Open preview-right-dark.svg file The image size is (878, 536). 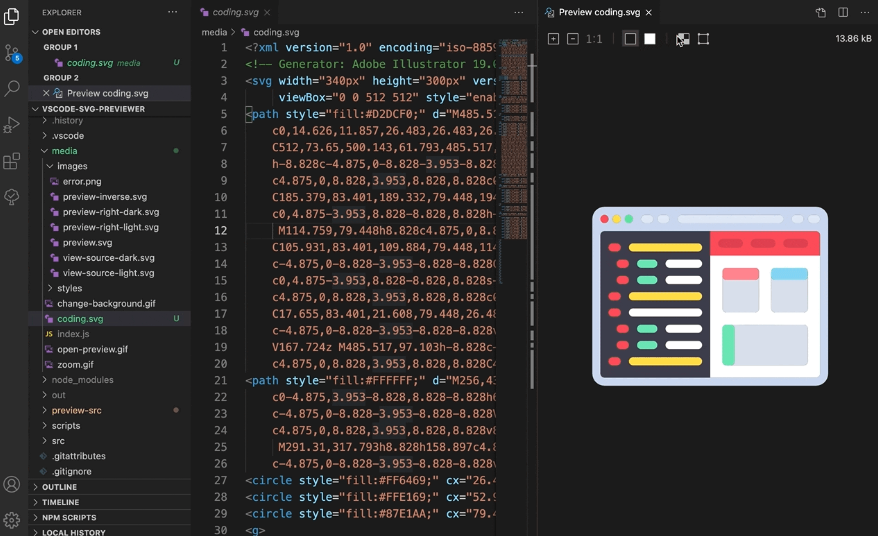pos(109,212)
